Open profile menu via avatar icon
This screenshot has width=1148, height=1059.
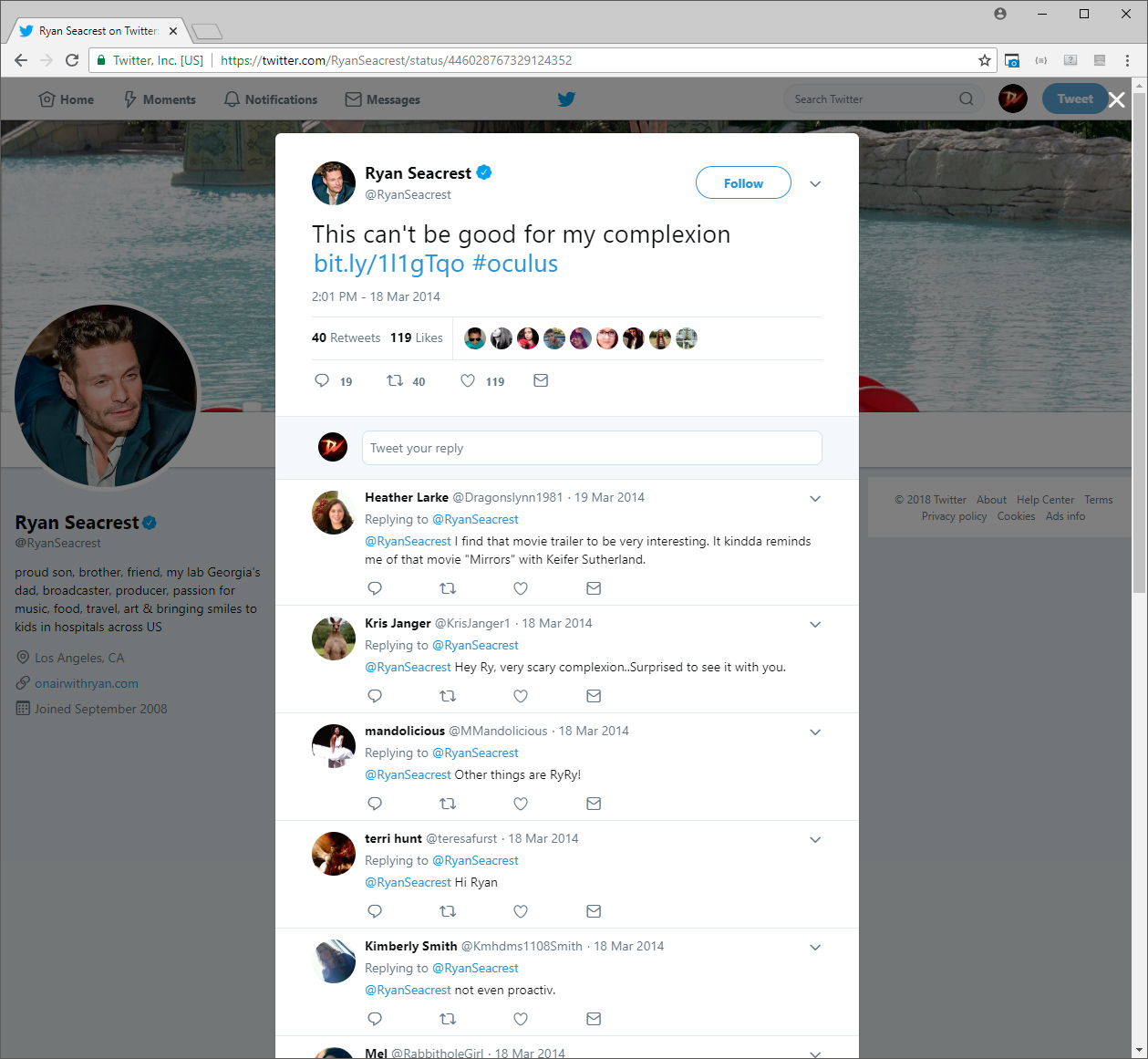tap(1013, 99)
